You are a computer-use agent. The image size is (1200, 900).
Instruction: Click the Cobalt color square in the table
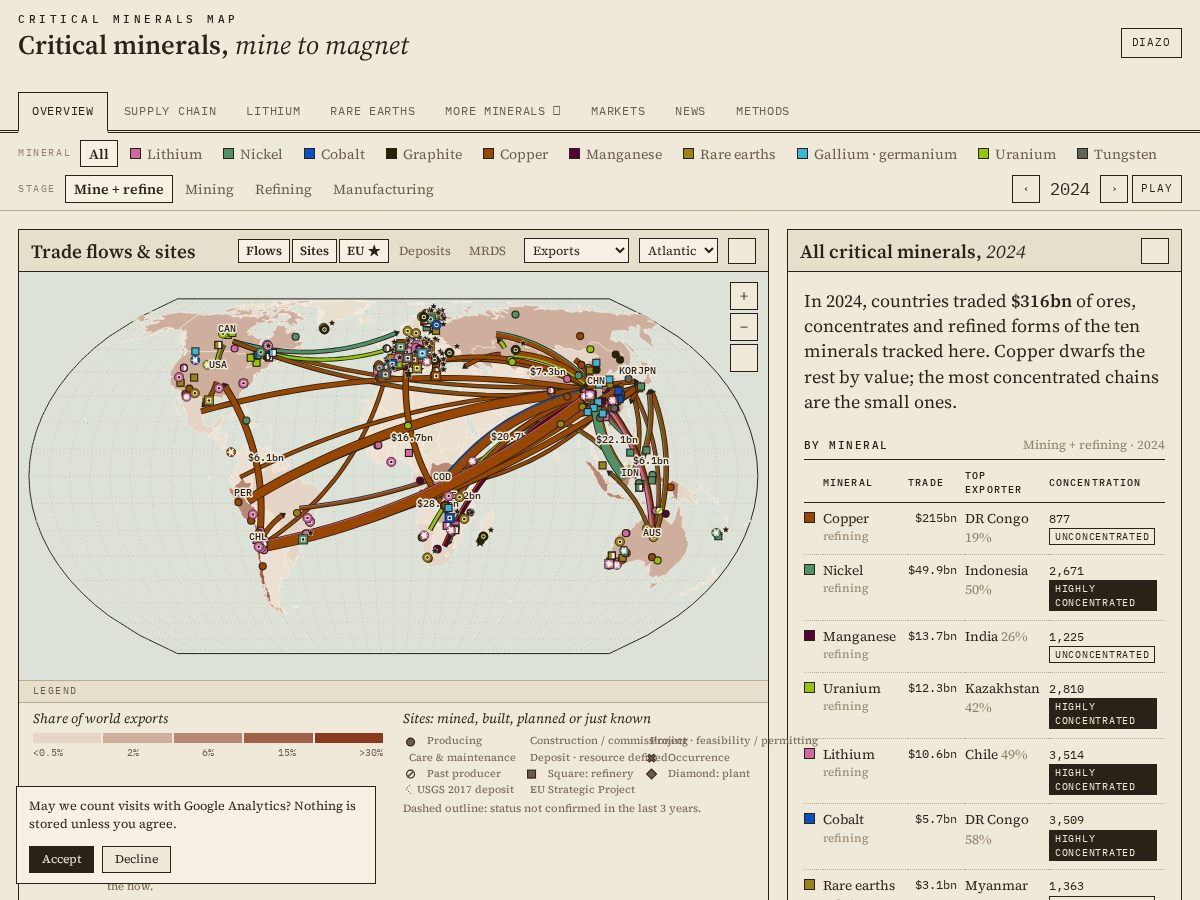pos(810,819)
